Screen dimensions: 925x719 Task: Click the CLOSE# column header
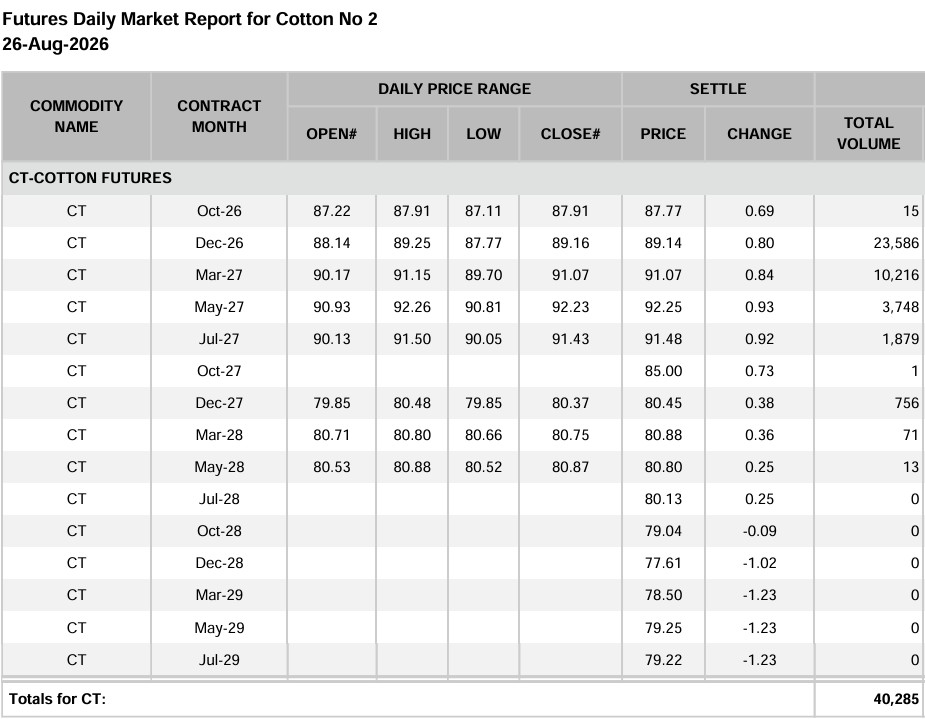click(x=570, y=134)
